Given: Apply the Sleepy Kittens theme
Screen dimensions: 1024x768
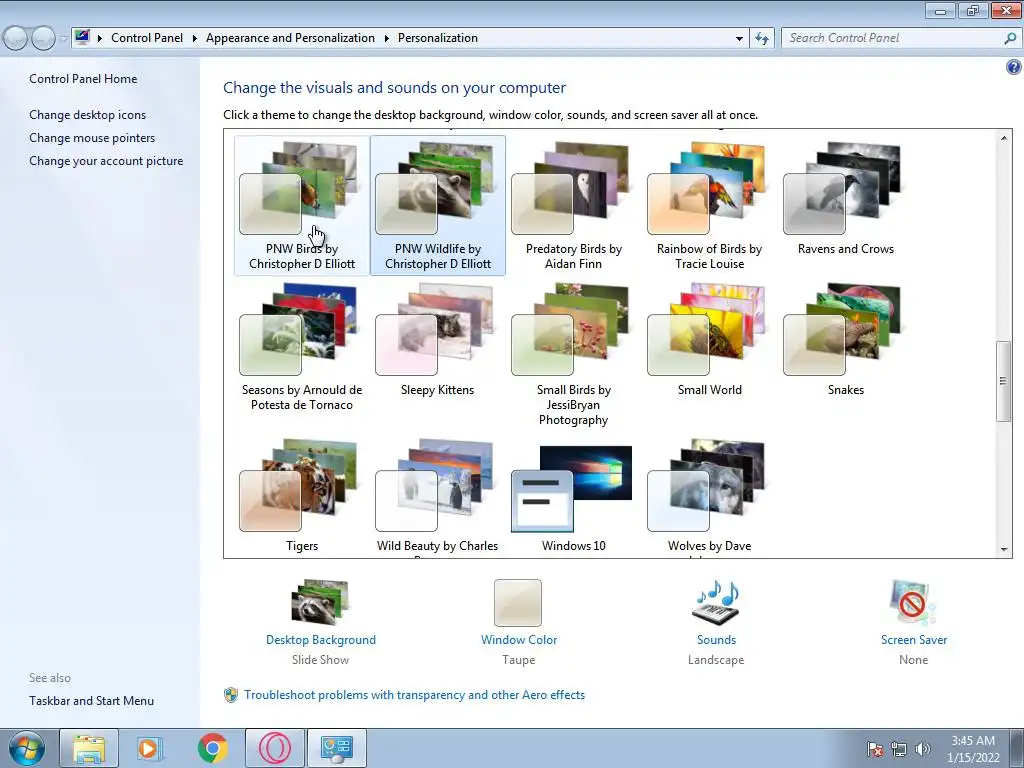Looking at the screenshot, I should 438,340.
